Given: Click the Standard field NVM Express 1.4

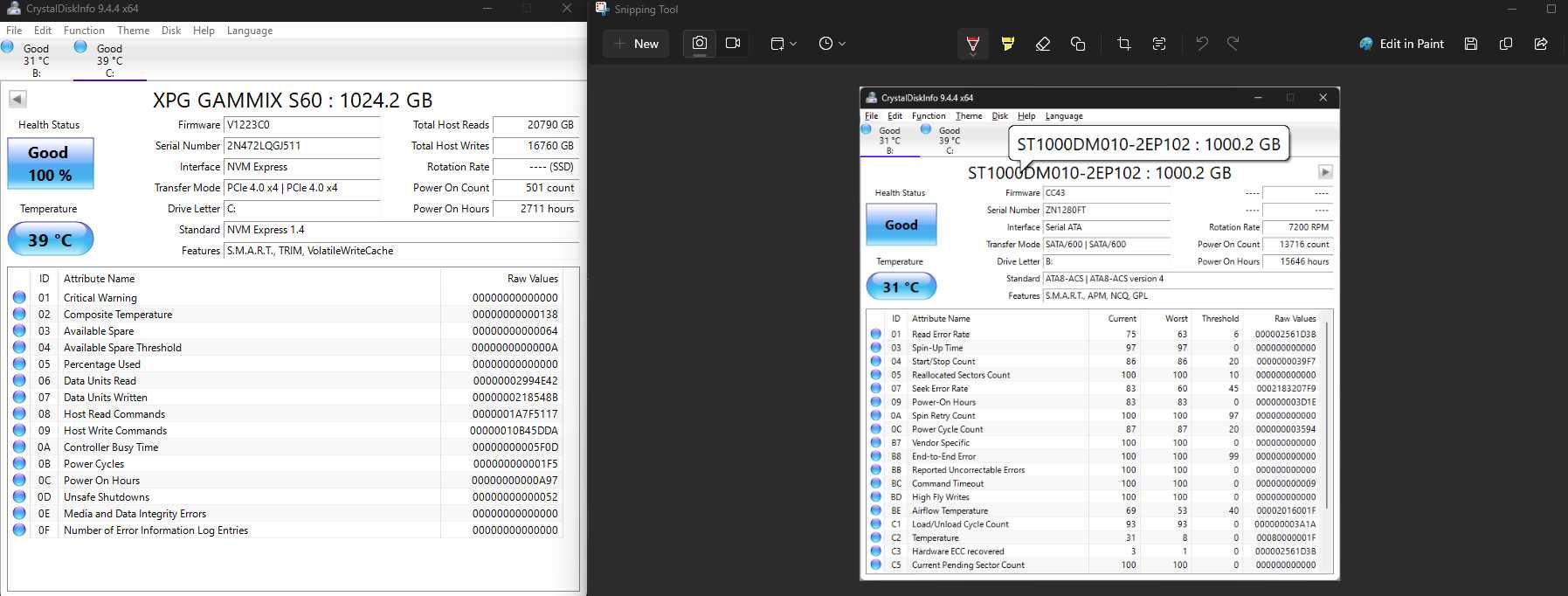Looking at the screenshot, I should (402, 230).
